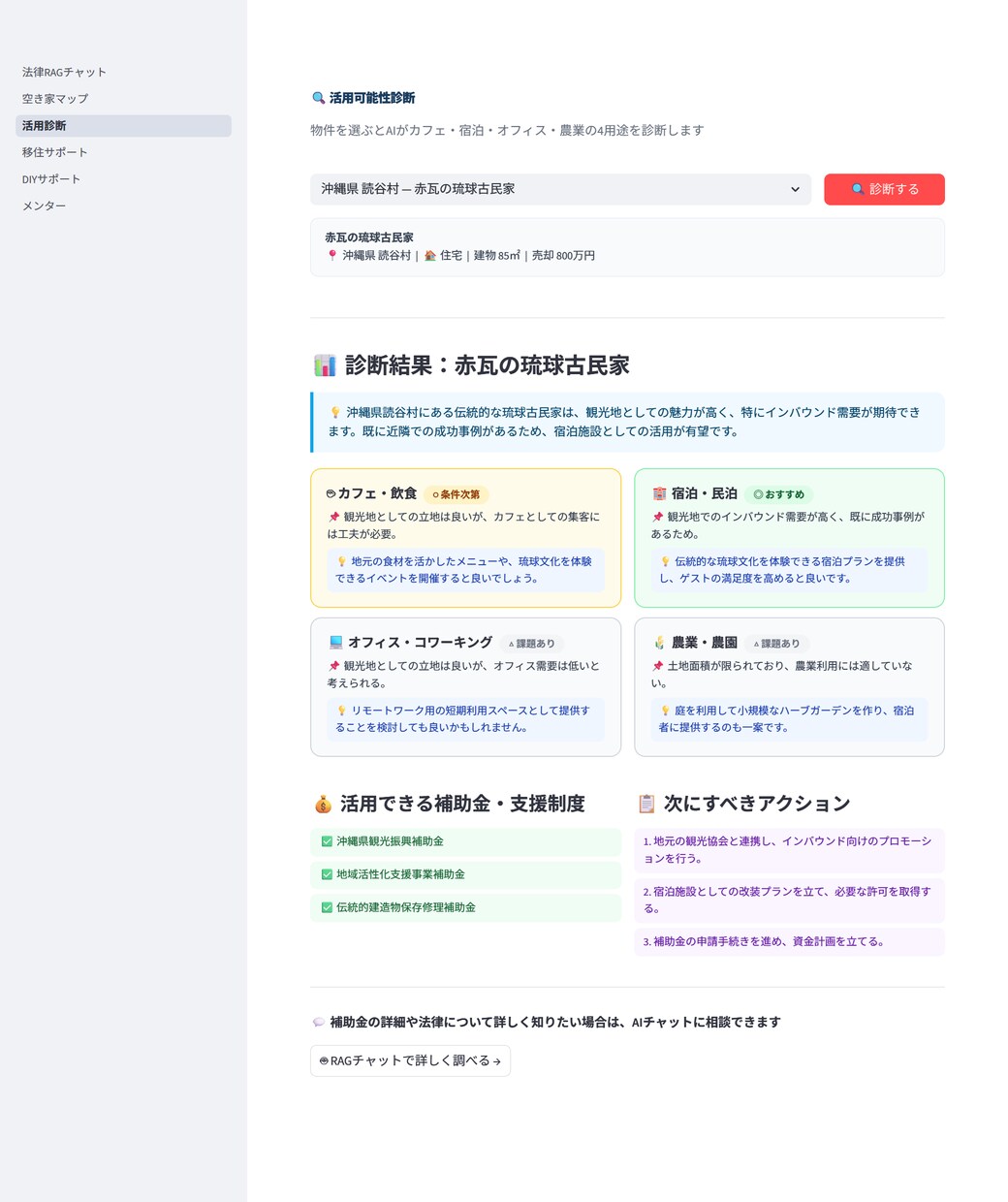Click 活用できる補助金・支援制度 heading
This screenshot has height=1202, width=1008.
coord(462,805)
